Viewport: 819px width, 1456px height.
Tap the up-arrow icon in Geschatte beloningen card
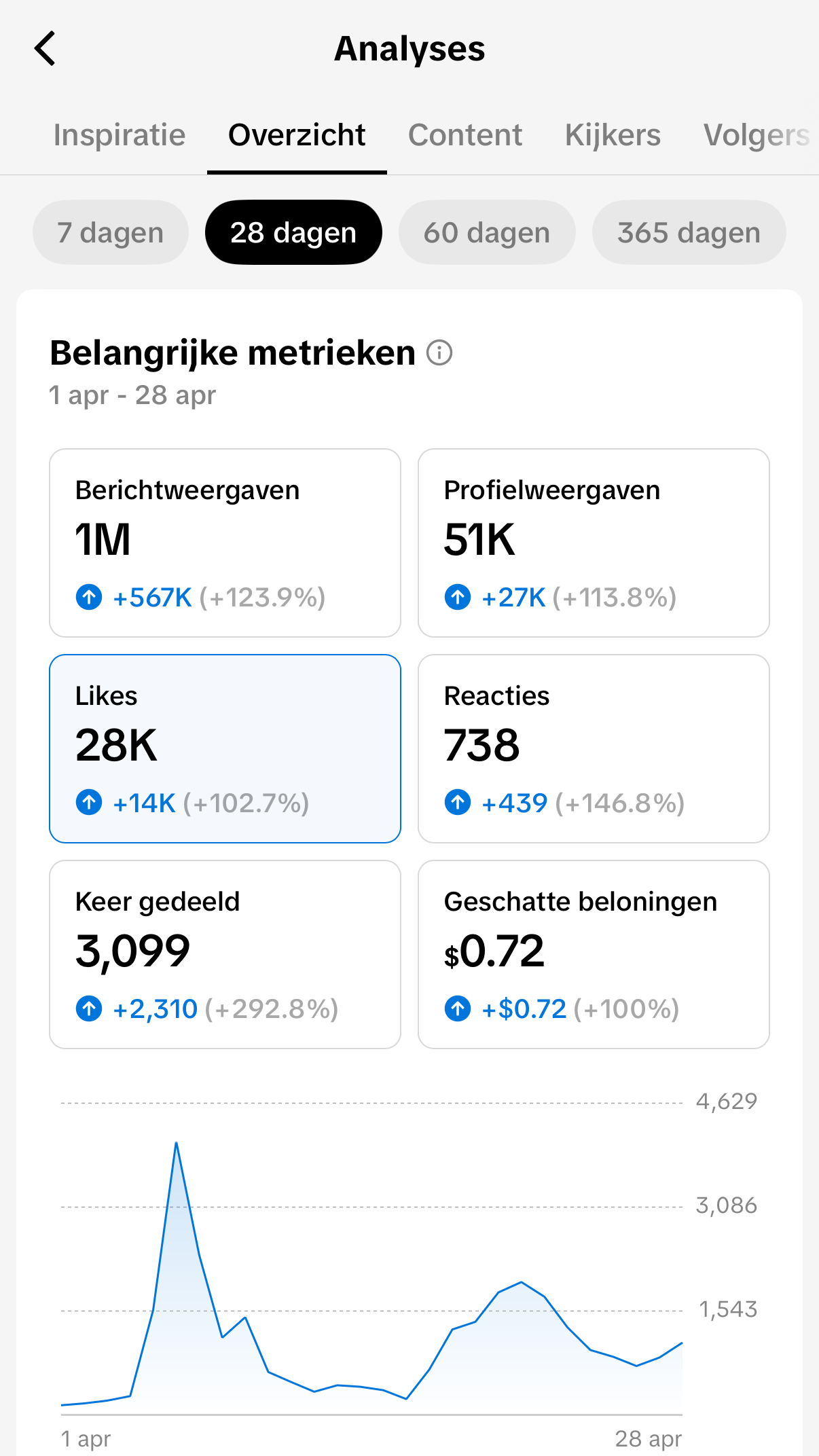458,1008
